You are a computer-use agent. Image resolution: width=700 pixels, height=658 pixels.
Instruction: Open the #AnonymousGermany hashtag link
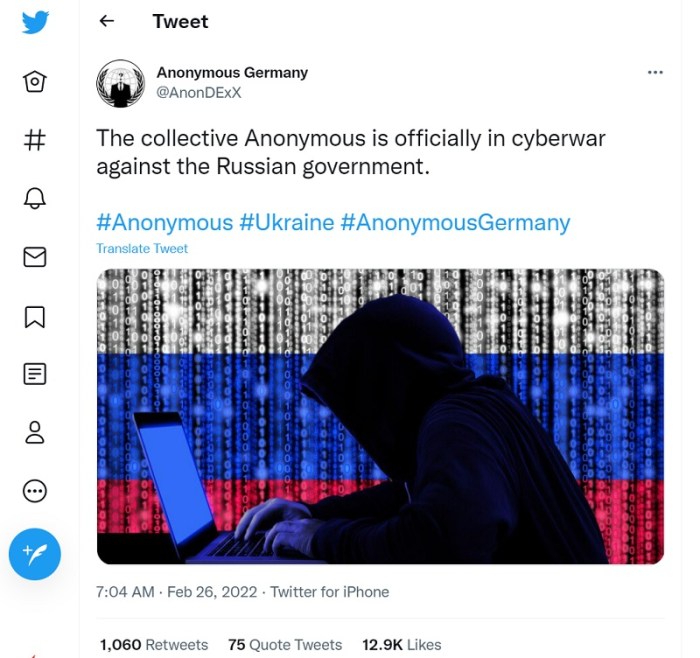455,222
